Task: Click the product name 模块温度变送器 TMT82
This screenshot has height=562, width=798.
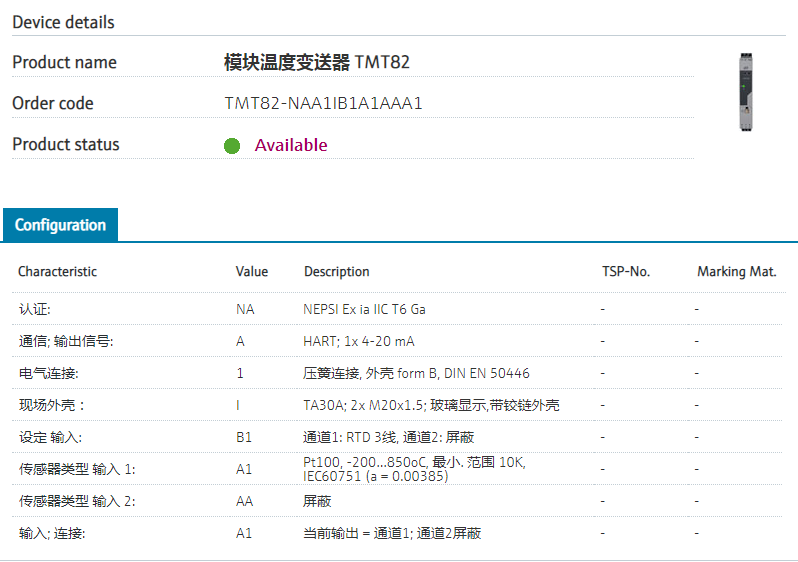Action: coord(317,62)
